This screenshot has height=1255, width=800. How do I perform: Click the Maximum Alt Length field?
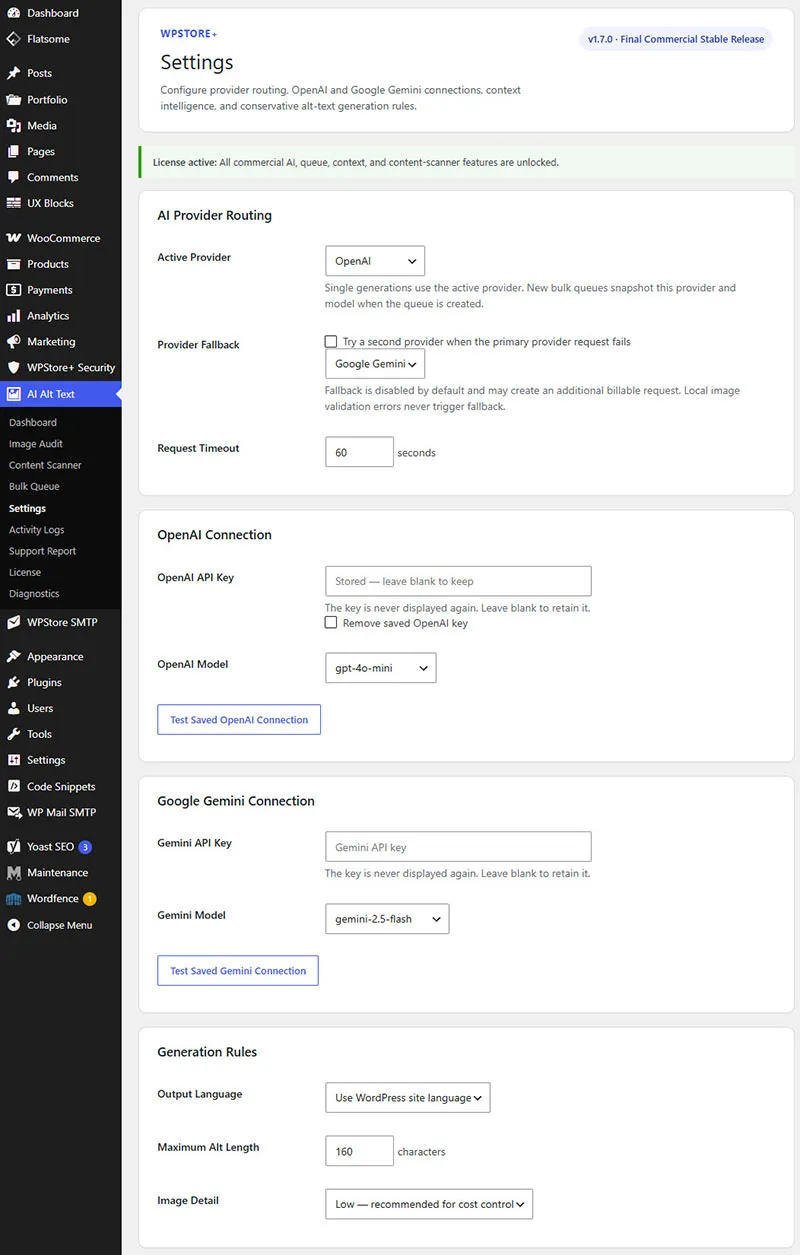360,1151
